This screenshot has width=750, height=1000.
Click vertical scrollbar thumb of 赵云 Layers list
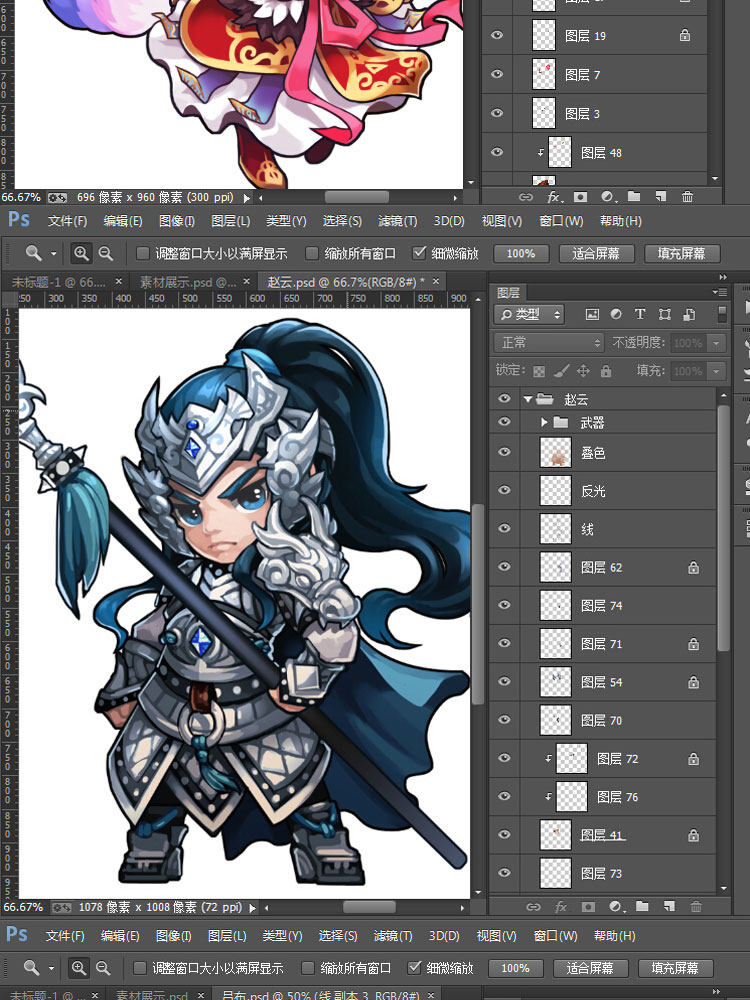(723, 528)
